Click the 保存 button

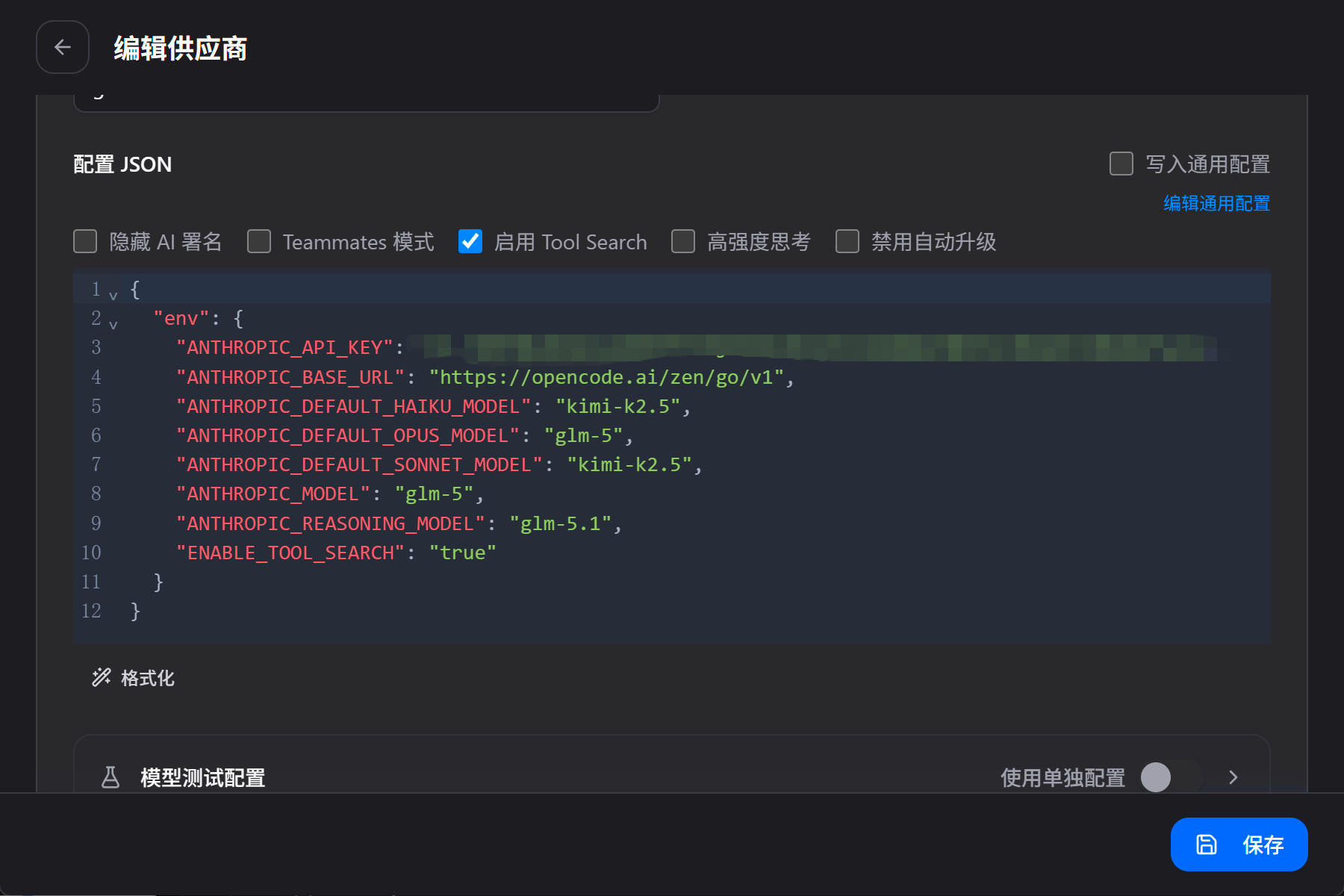tap(1239, 844)
